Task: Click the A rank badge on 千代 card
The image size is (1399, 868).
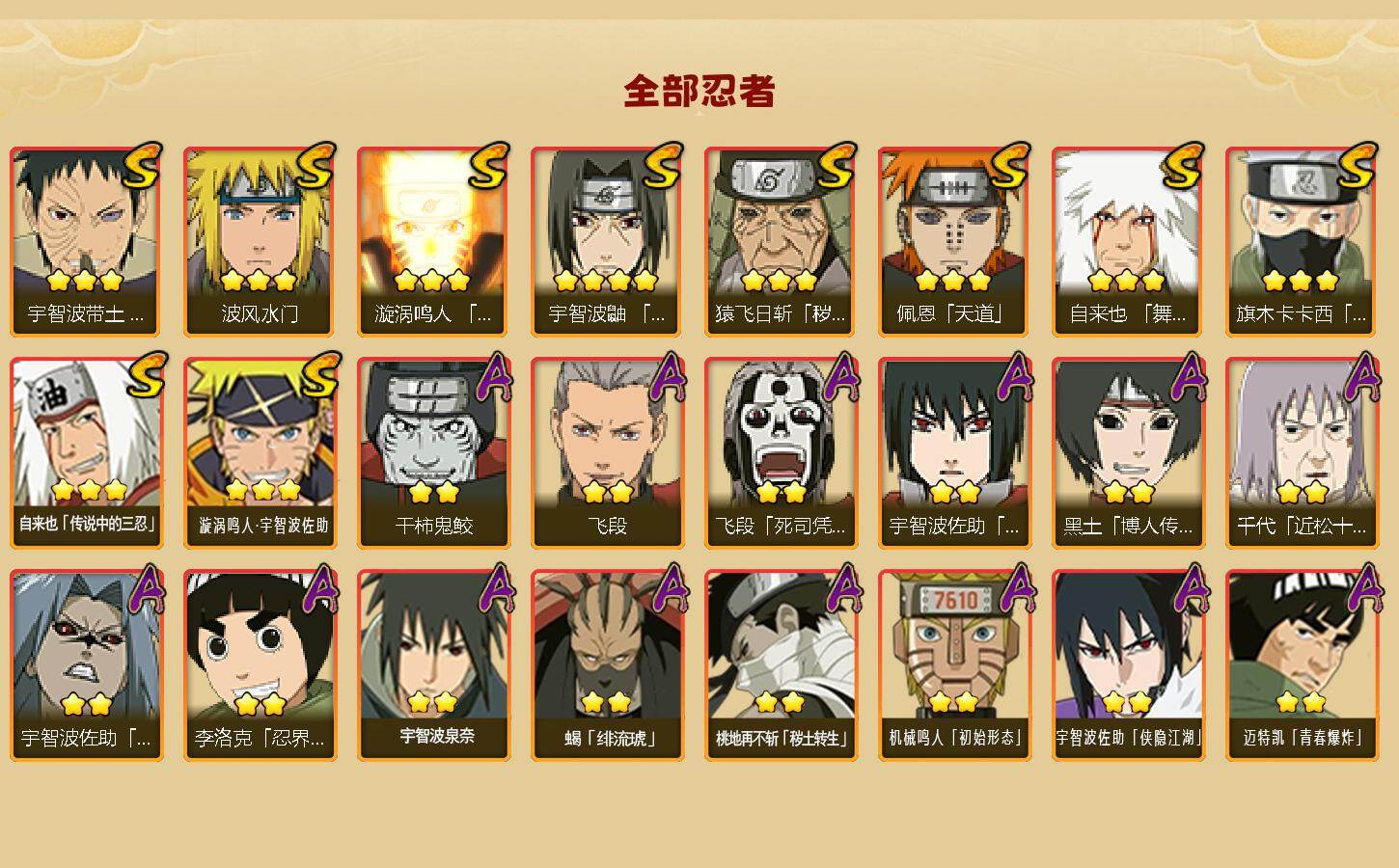Action: (x=1361, y=376)
